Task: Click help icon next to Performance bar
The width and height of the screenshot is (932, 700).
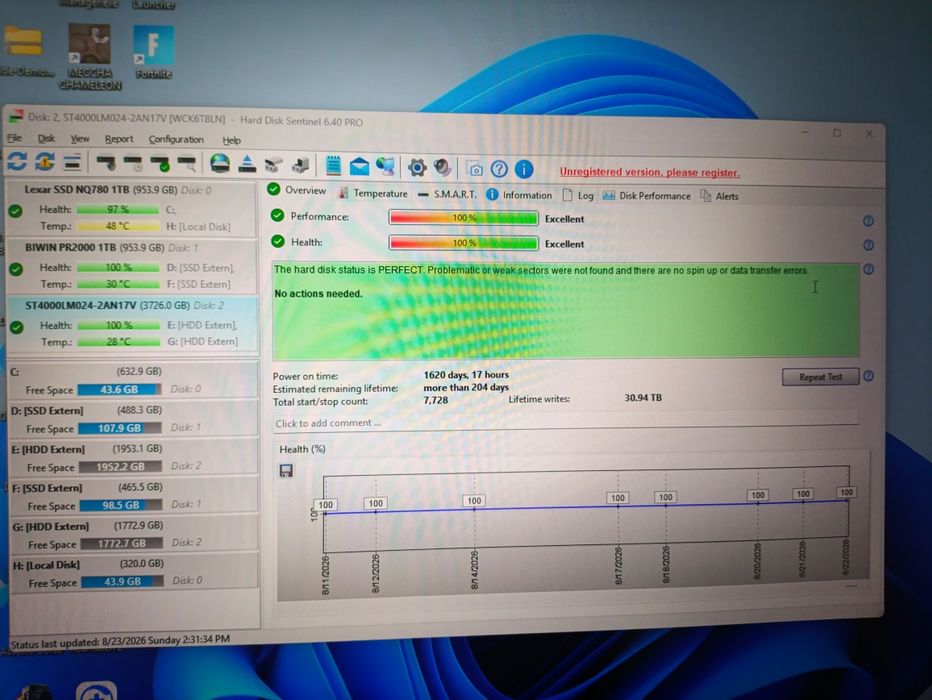Action: point(868,221)
